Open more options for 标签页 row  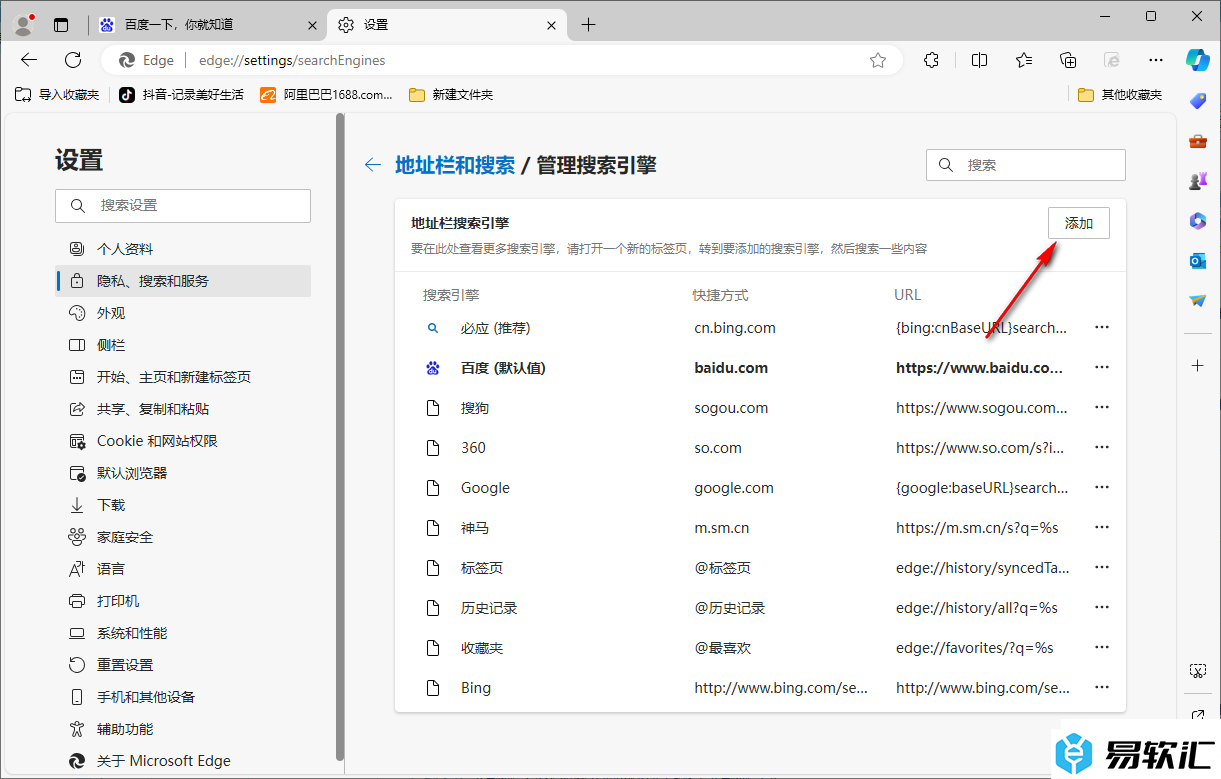tap(1102, 567)
